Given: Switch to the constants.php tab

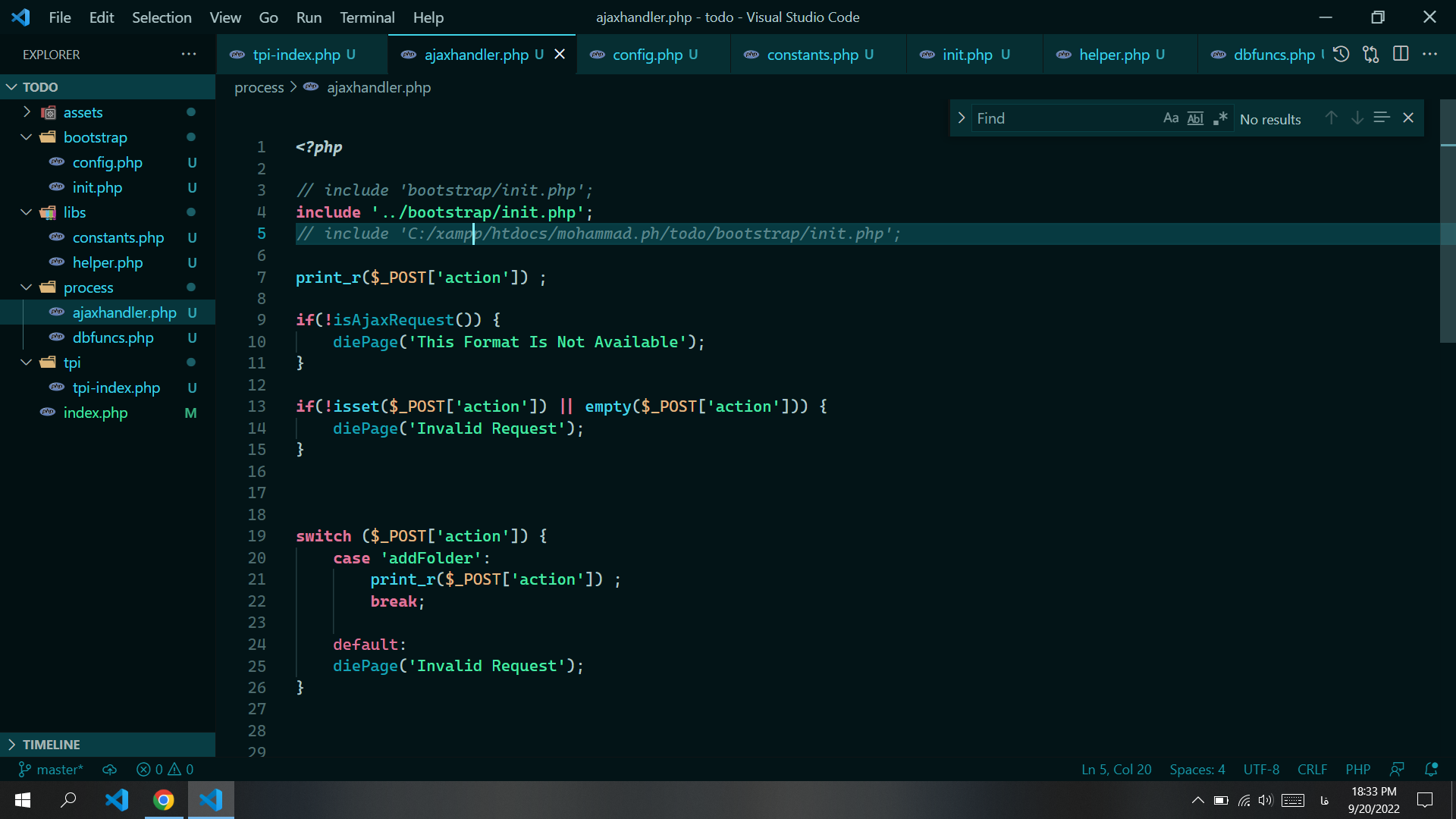Looking at the screenshot, I should [x=819, y=55].
